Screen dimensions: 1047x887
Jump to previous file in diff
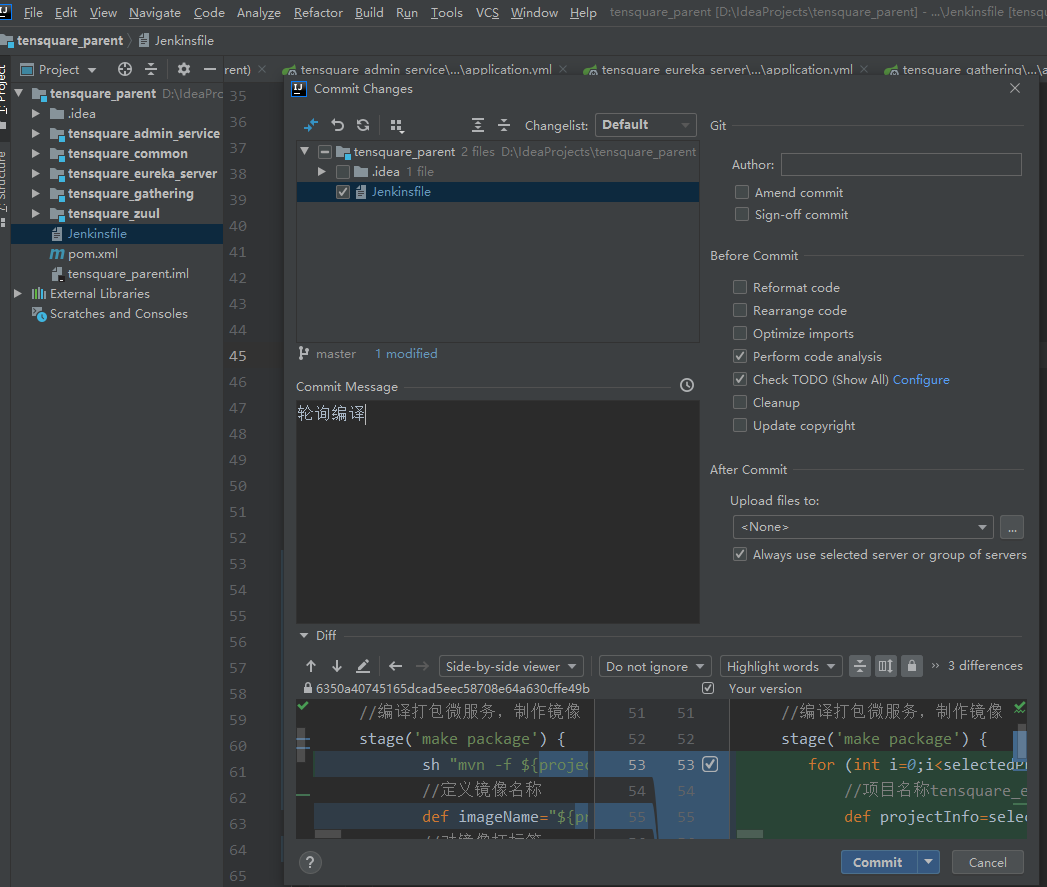tap(395, 666)
